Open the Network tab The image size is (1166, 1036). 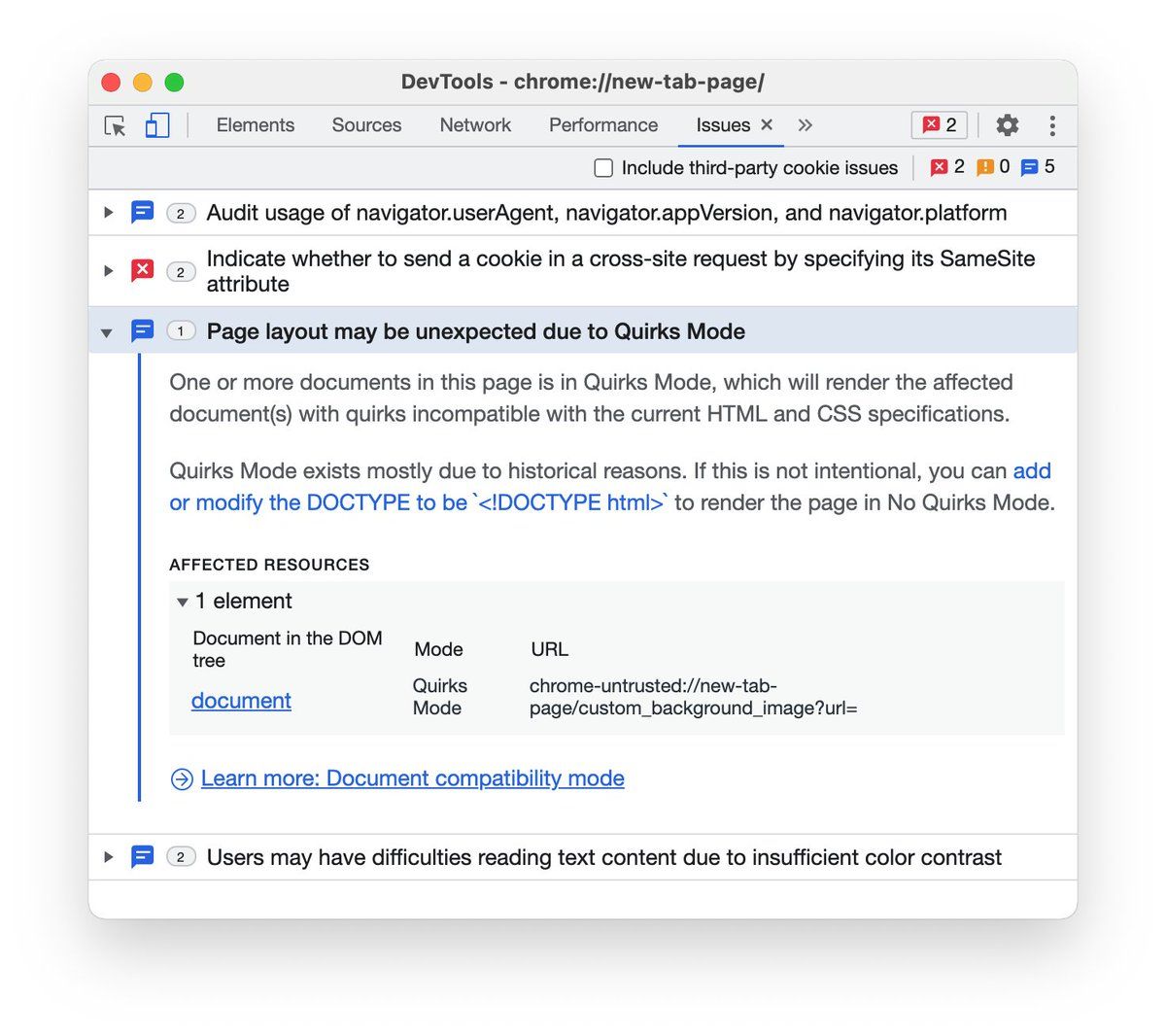point(475,125)
